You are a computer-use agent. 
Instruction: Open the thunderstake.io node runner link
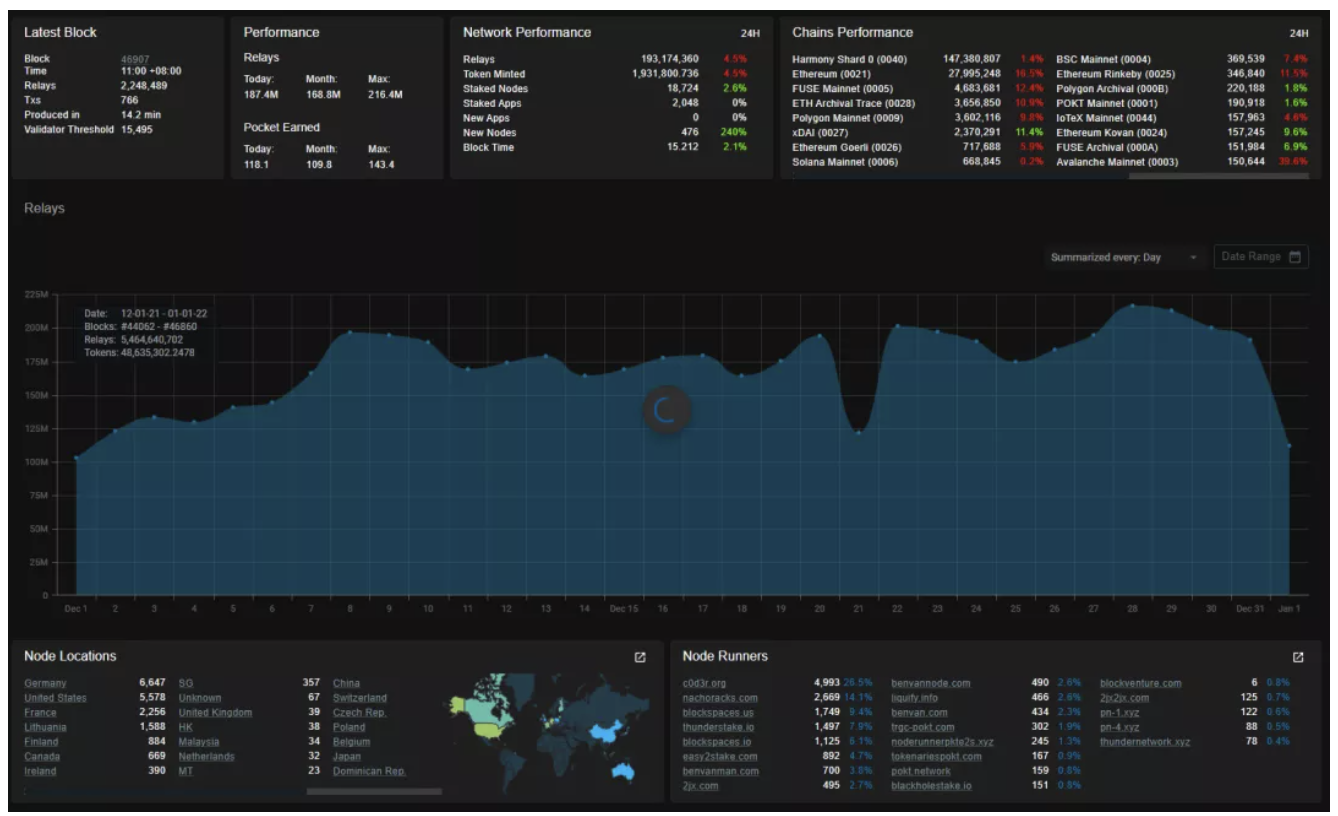718,727
